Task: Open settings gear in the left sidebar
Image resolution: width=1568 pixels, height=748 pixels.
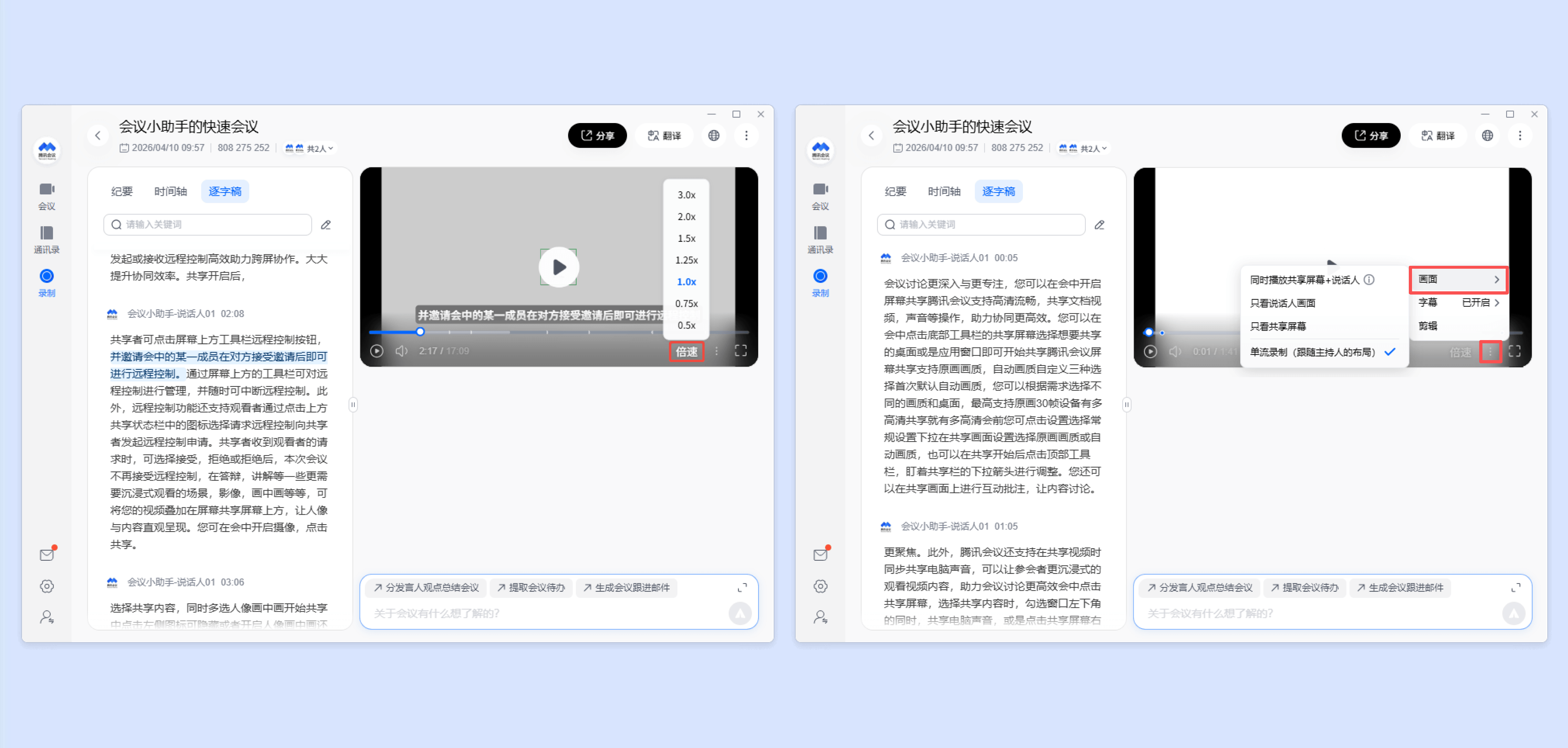Action: pos(46,586)
